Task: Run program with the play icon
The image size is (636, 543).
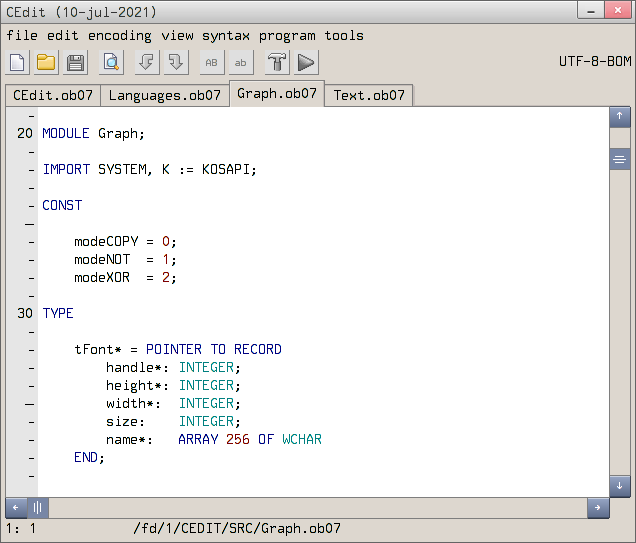Action: [306, 63]
